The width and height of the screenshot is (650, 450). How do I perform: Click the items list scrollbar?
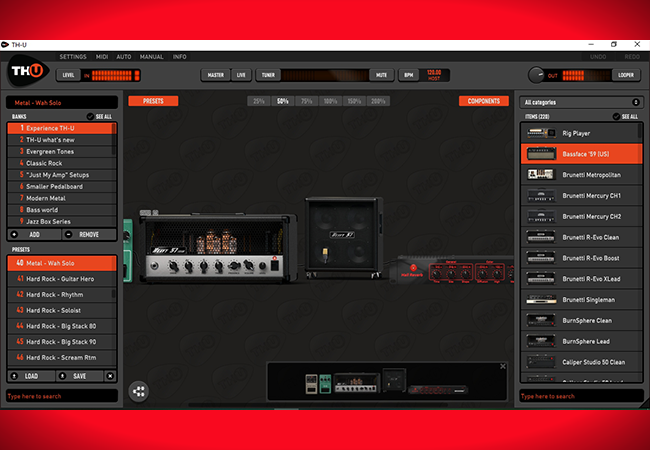[640, 132]
